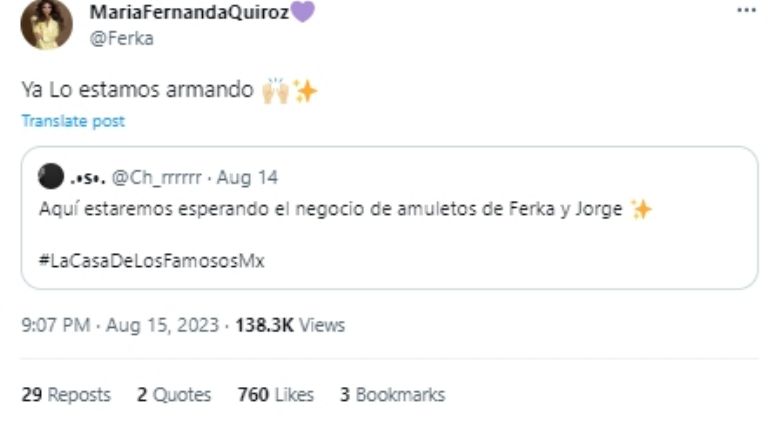View the 2 Quotes list
Viewport: 768px width, 426px height.
(174, 395)
